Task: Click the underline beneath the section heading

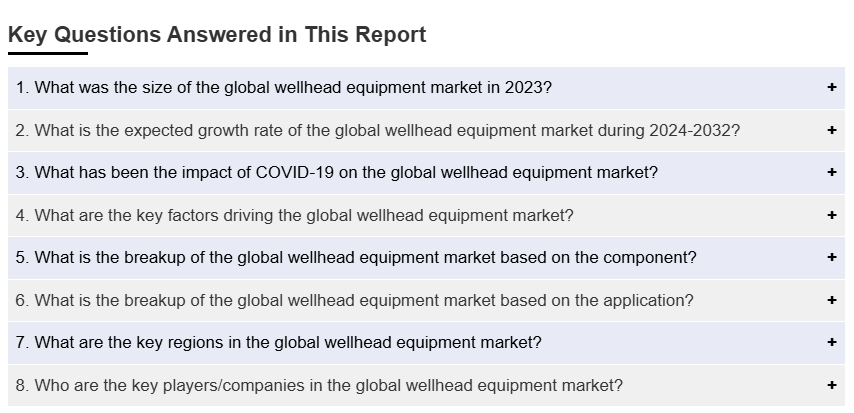Action: coord(48,53)
